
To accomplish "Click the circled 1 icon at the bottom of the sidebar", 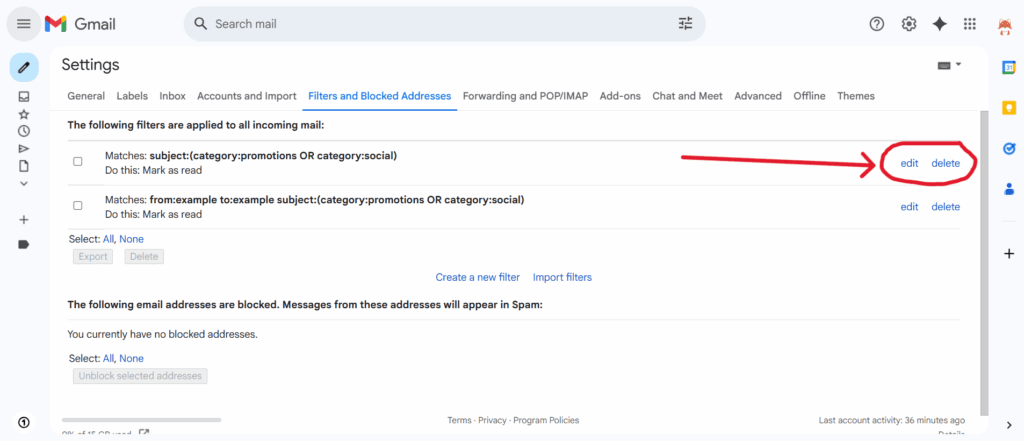I will click(x=24, y=422).
